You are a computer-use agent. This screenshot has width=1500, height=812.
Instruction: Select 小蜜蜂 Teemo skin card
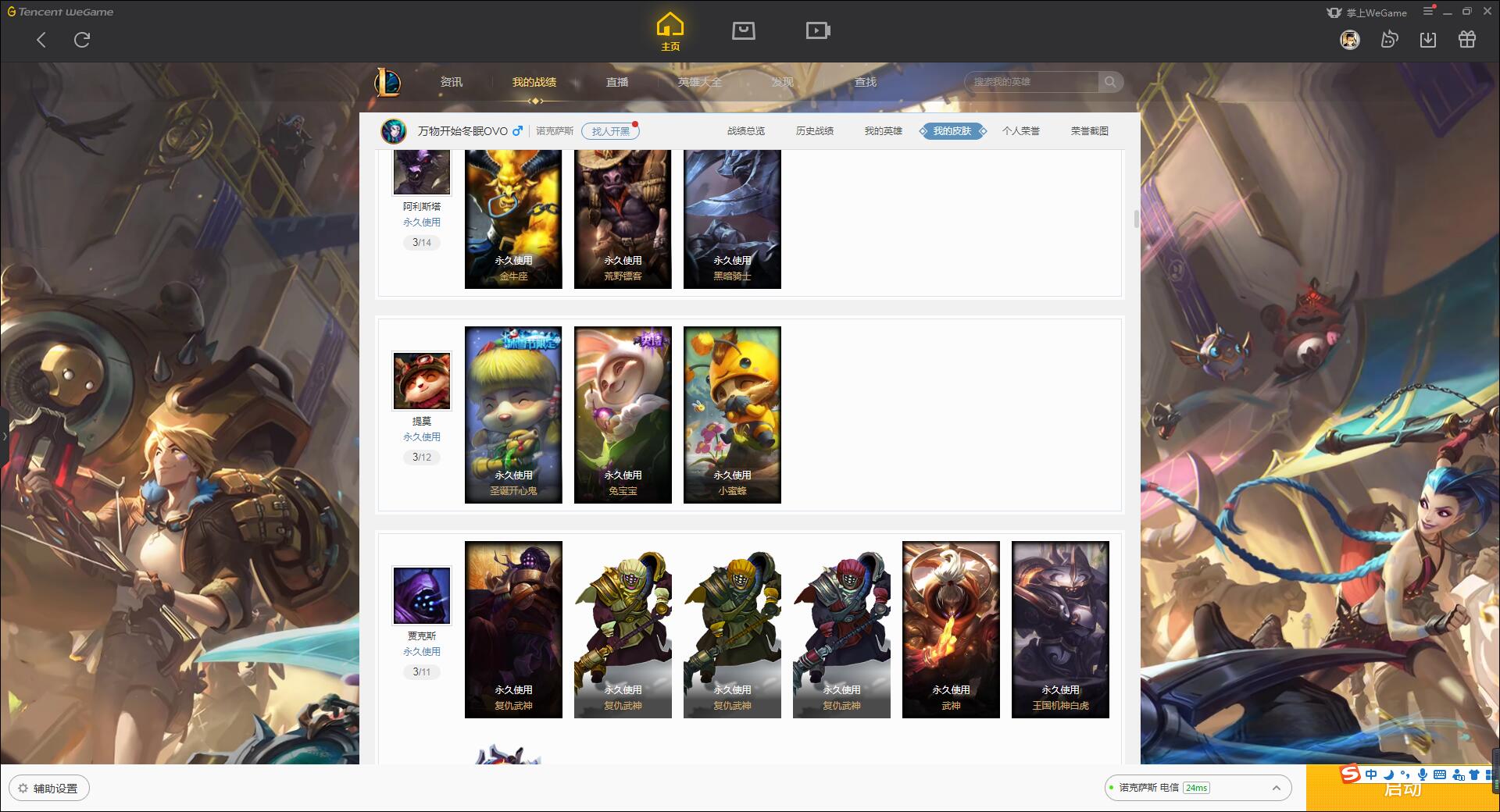point(732,415)
